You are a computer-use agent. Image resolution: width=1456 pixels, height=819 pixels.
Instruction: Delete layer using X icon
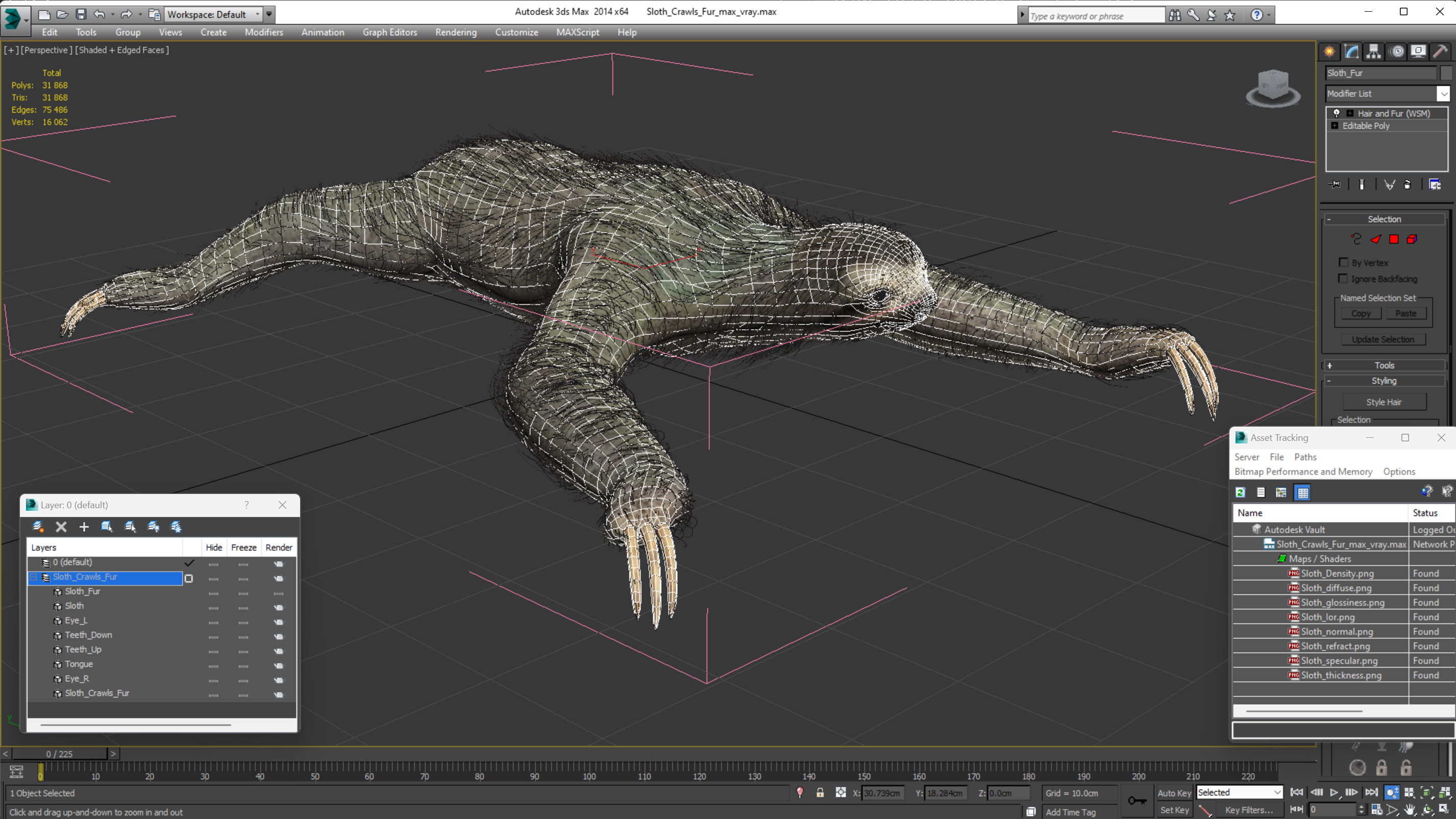(61, 527)
